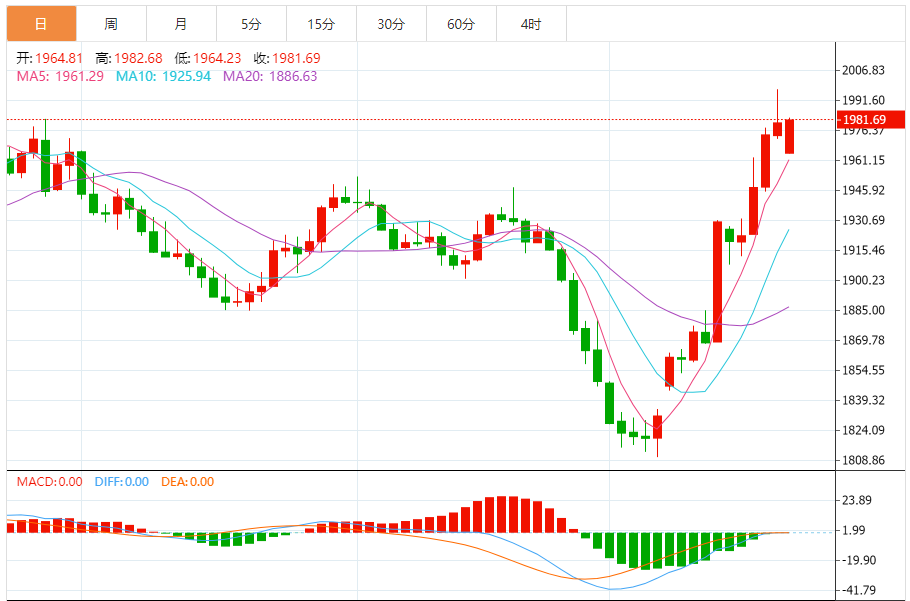
Task: Click the 1854.55 price axis label
Action: pyautogui.click(x=864, y=370)
